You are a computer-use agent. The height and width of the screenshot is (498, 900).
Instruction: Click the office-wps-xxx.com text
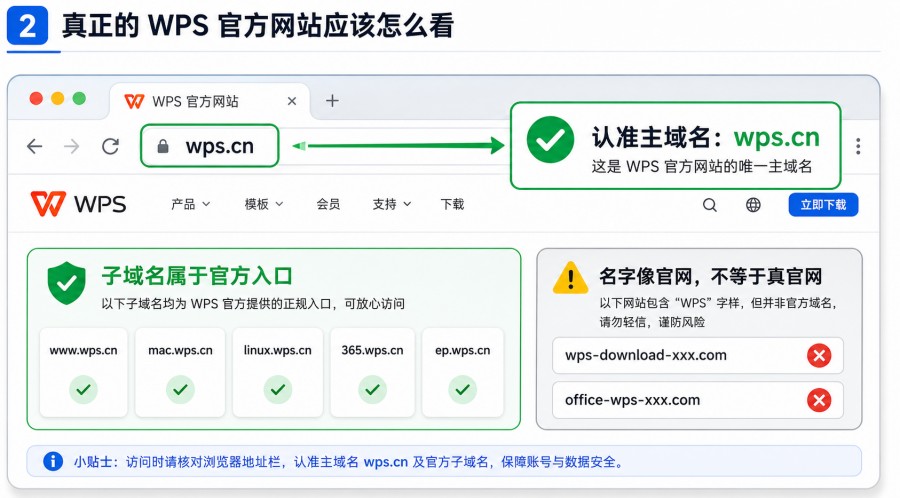(633, 400)
